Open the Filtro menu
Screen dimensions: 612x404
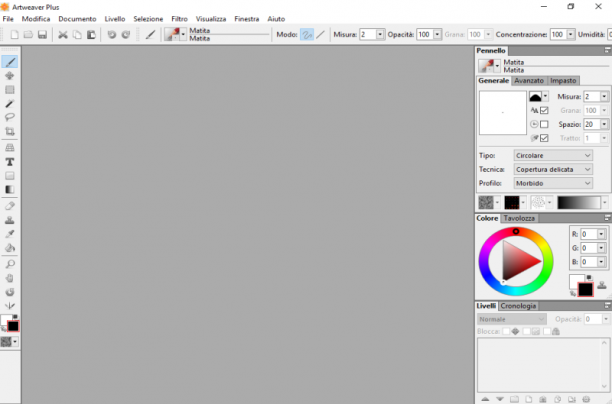click(x=180, y=19)
